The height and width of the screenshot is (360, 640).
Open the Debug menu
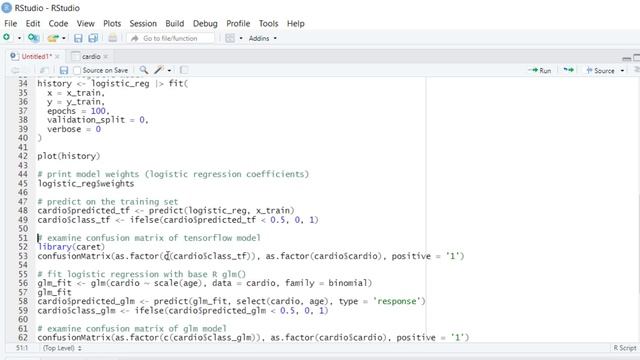click(x=205, y=24)
